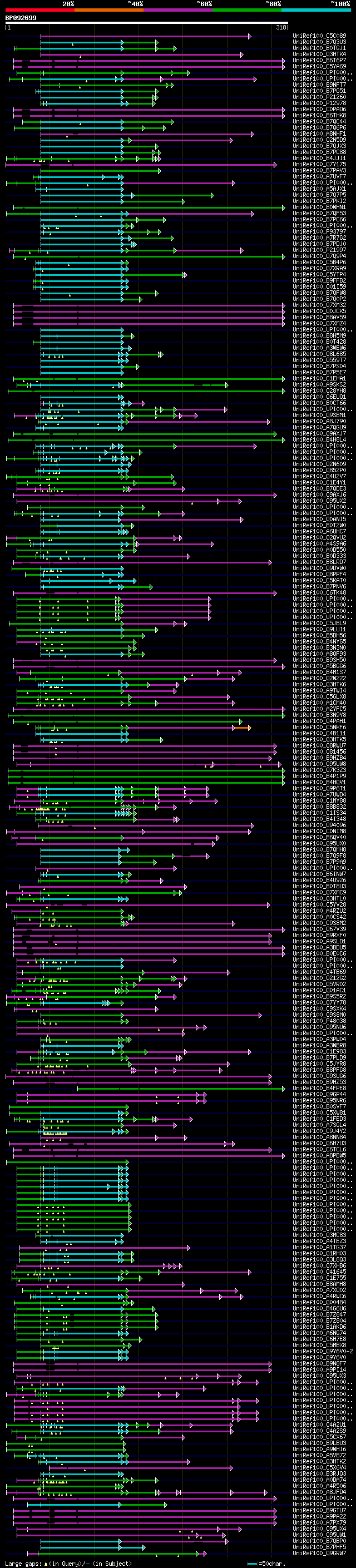The height and width of the screenshot is (1568, 356).
Task: Click the orange ~40% identity legend segment
Action: point(109,10)
